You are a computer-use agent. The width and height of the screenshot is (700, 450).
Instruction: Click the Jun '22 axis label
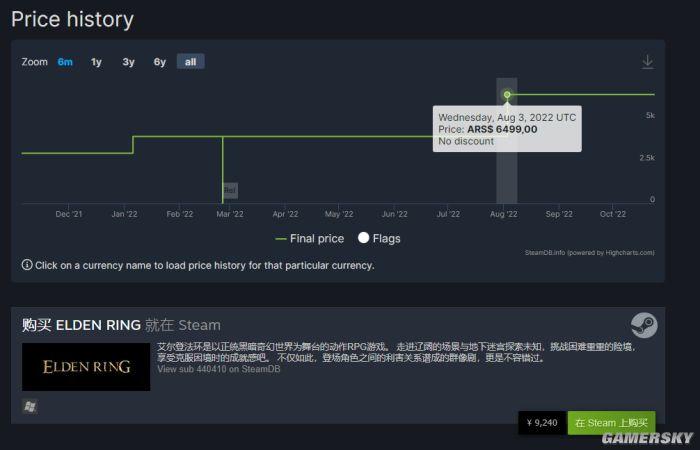coord(394,214)
